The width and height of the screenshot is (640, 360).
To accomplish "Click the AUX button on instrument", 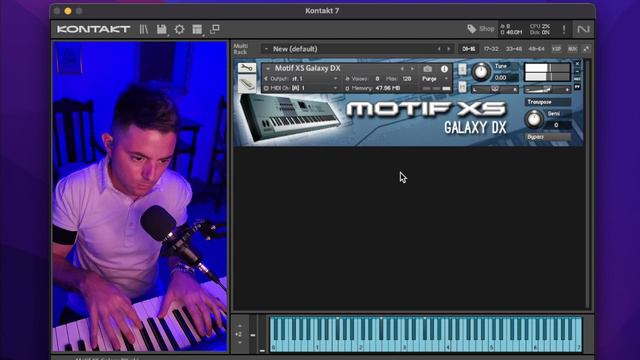I will click(x=577, y=79).
